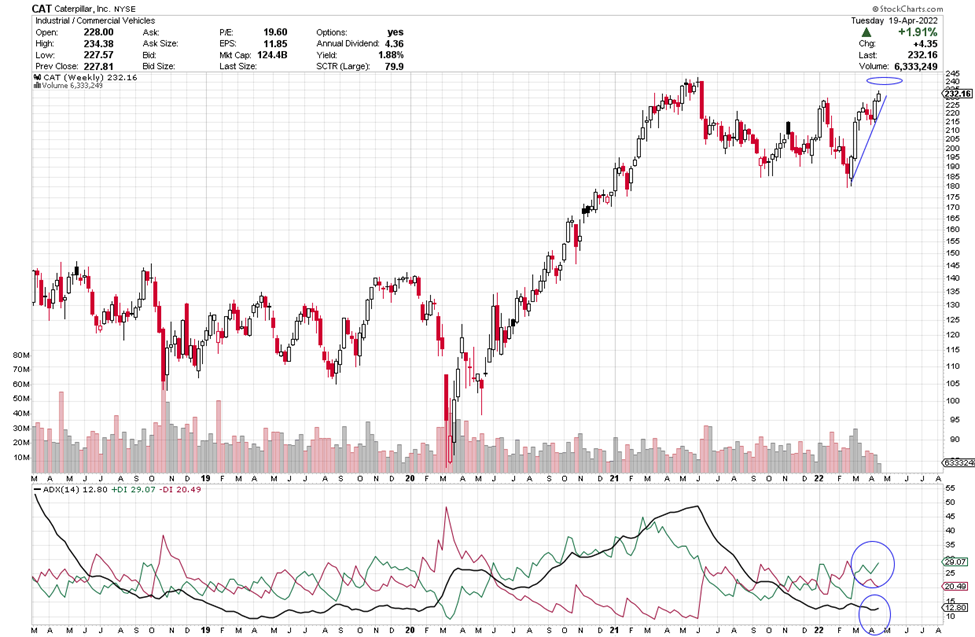Click the 245 label on price axis
975x637 pixels.
click(x=952, y=73)
